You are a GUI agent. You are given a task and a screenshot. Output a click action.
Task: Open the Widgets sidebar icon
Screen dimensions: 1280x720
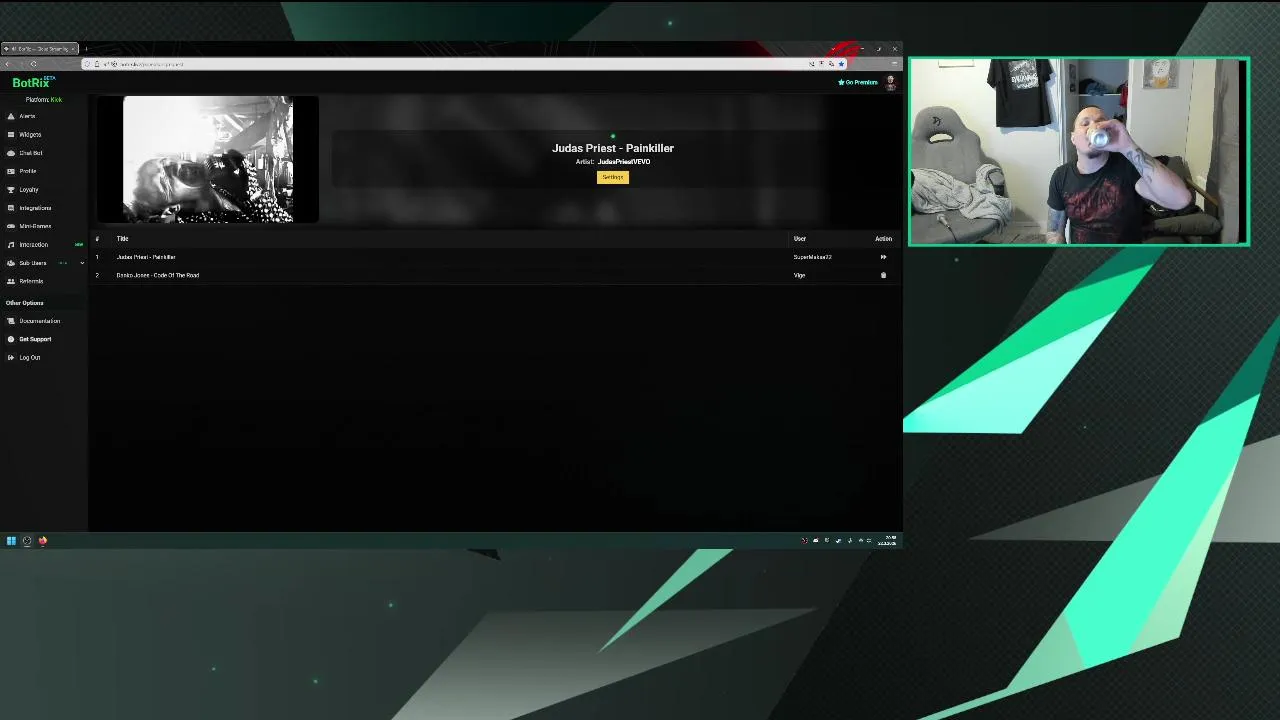(x=11, y=134)
